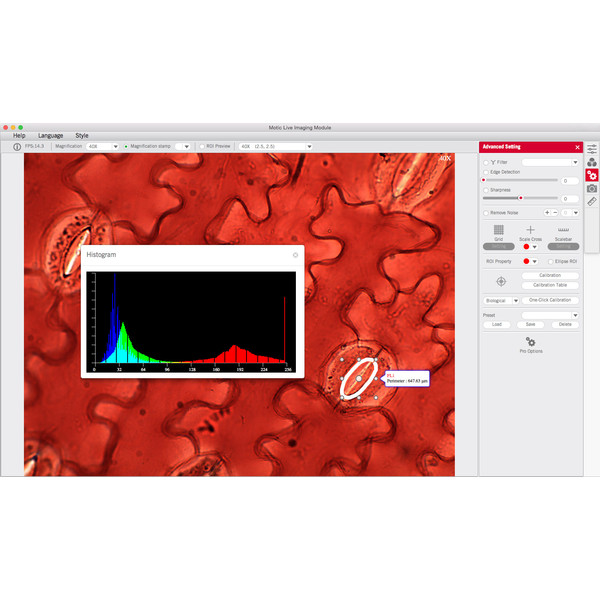Select the Advanced Setting gears sidebar icon
This screenshot has width=600, height=600.
pos(592,175)
